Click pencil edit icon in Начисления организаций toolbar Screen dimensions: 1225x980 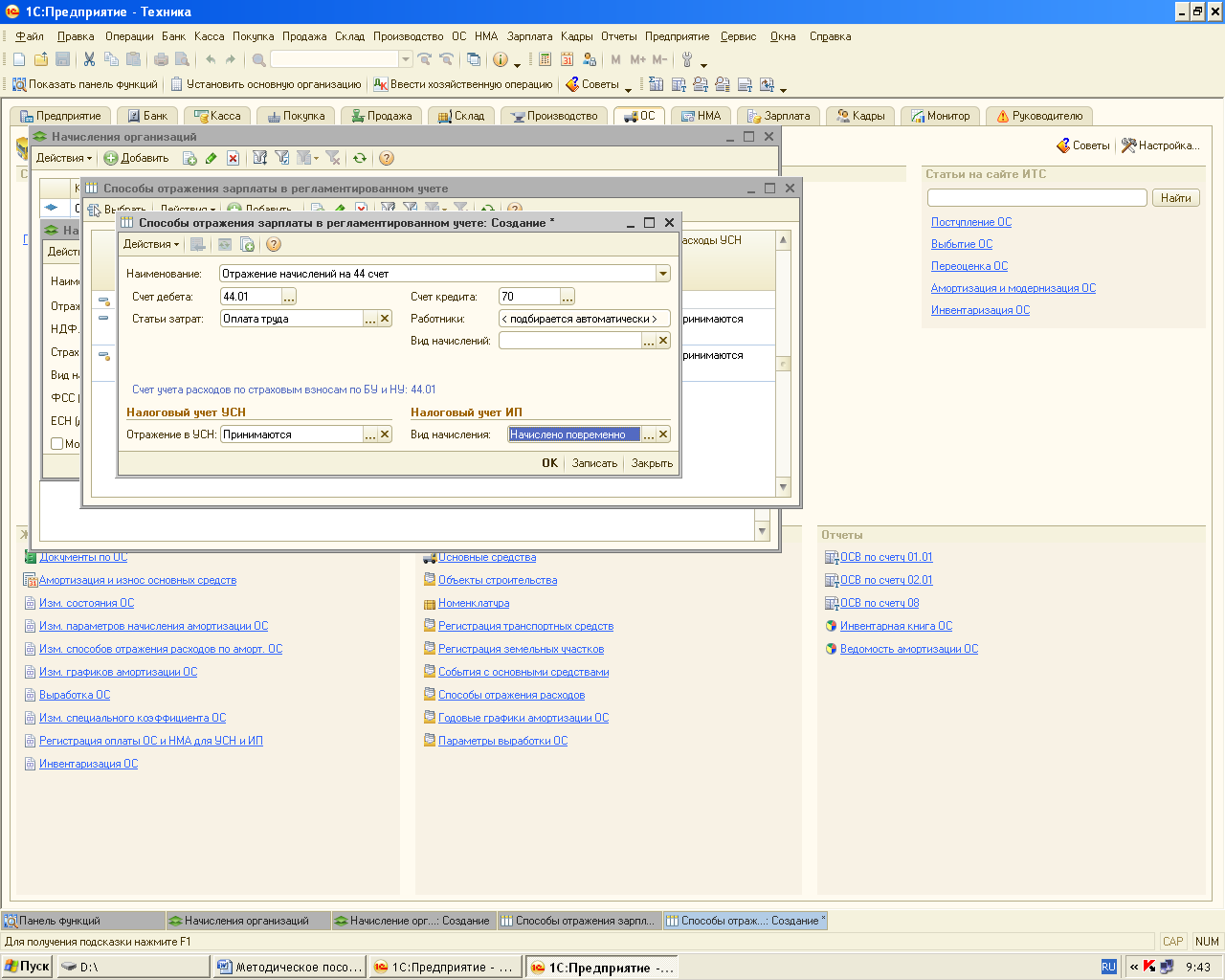pos(212,158)
